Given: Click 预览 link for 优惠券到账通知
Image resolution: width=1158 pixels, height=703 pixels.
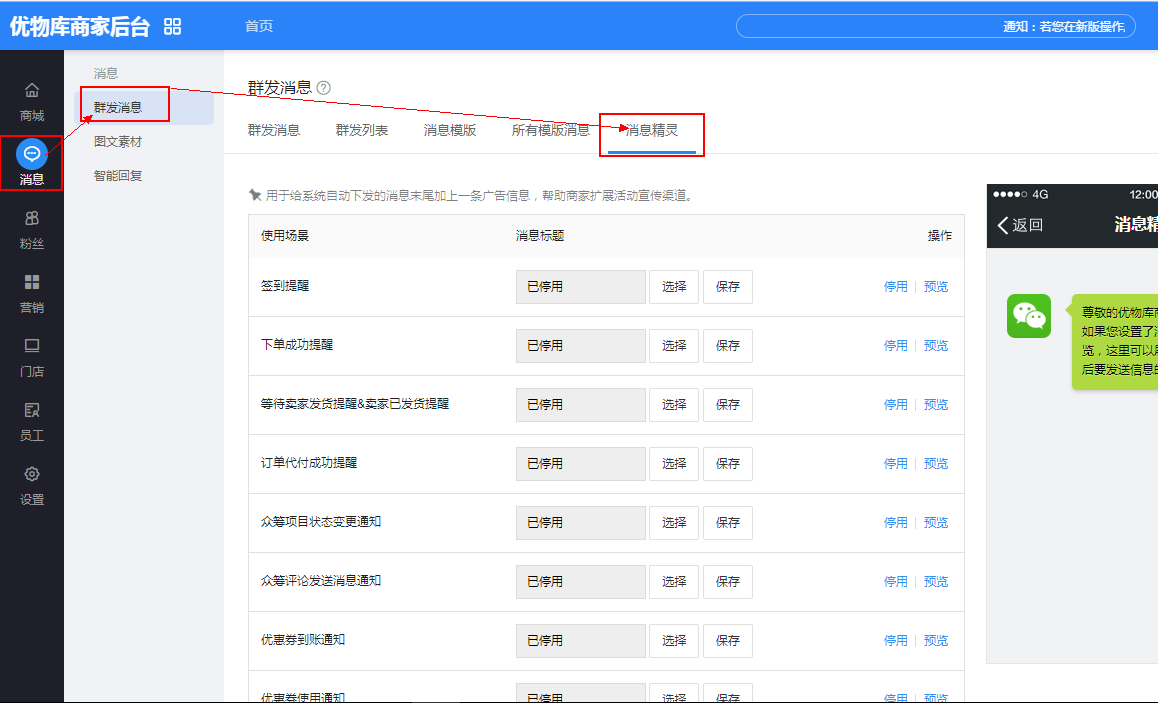Looking at the screenshot, I should (x=936, y=641).
